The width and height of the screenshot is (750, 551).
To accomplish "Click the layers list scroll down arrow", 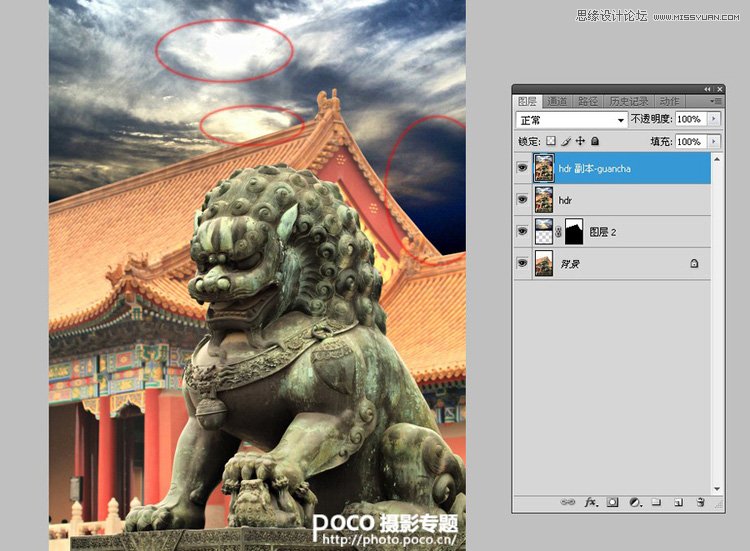I will coord(717,489).
